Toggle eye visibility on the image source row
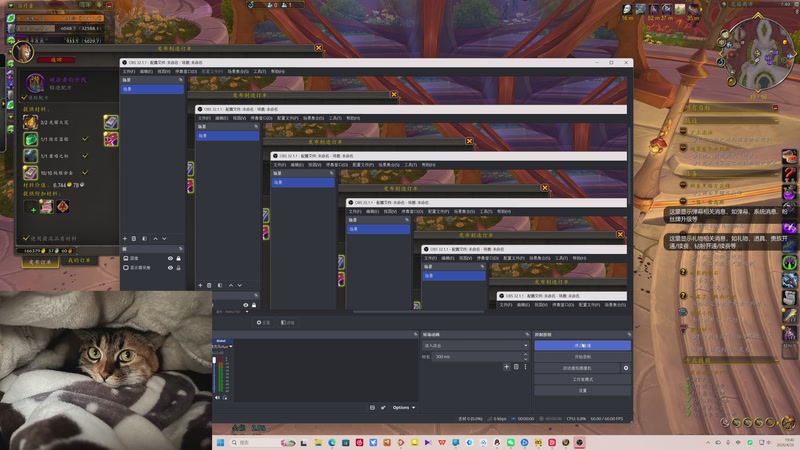Image resolution: width=800 pixels, height=450 pixels. point(170,258)
